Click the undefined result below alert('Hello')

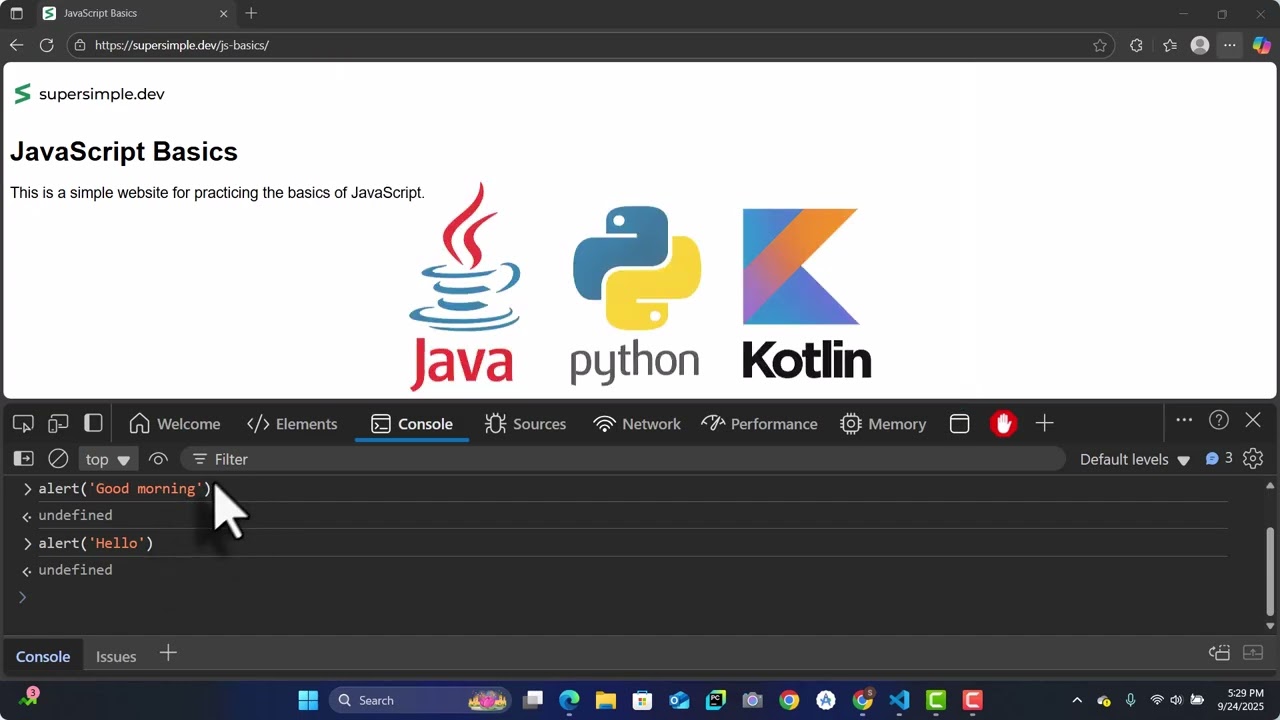coord(75,570)
